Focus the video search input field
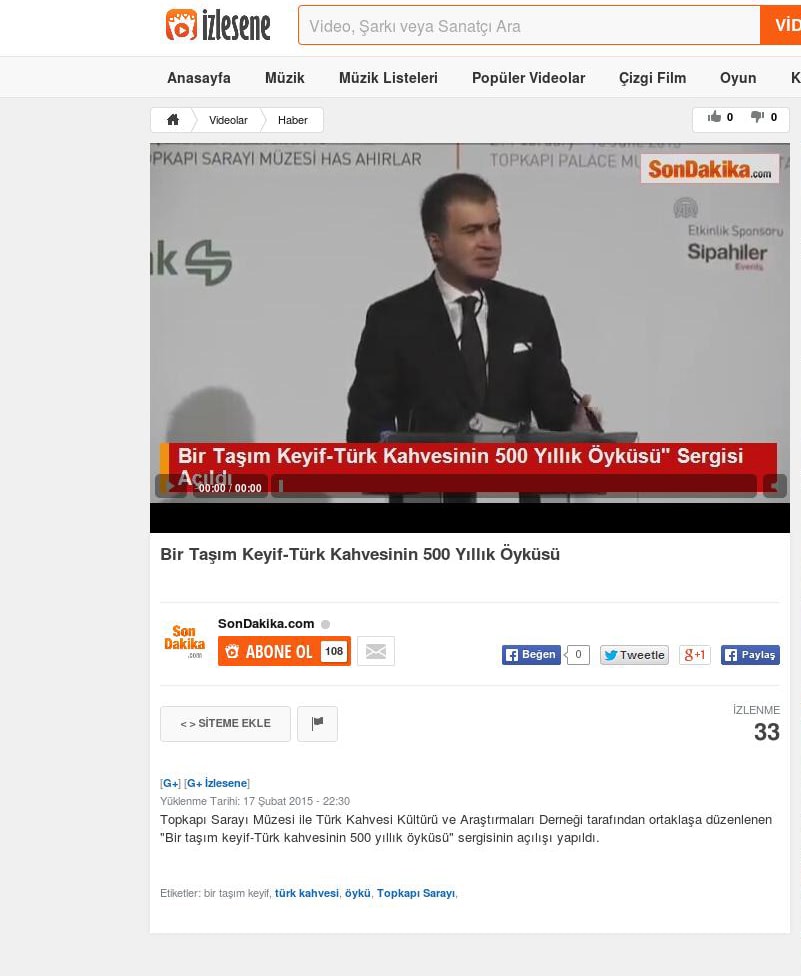Viewport: 801px width, 976px height. (528, 26)
